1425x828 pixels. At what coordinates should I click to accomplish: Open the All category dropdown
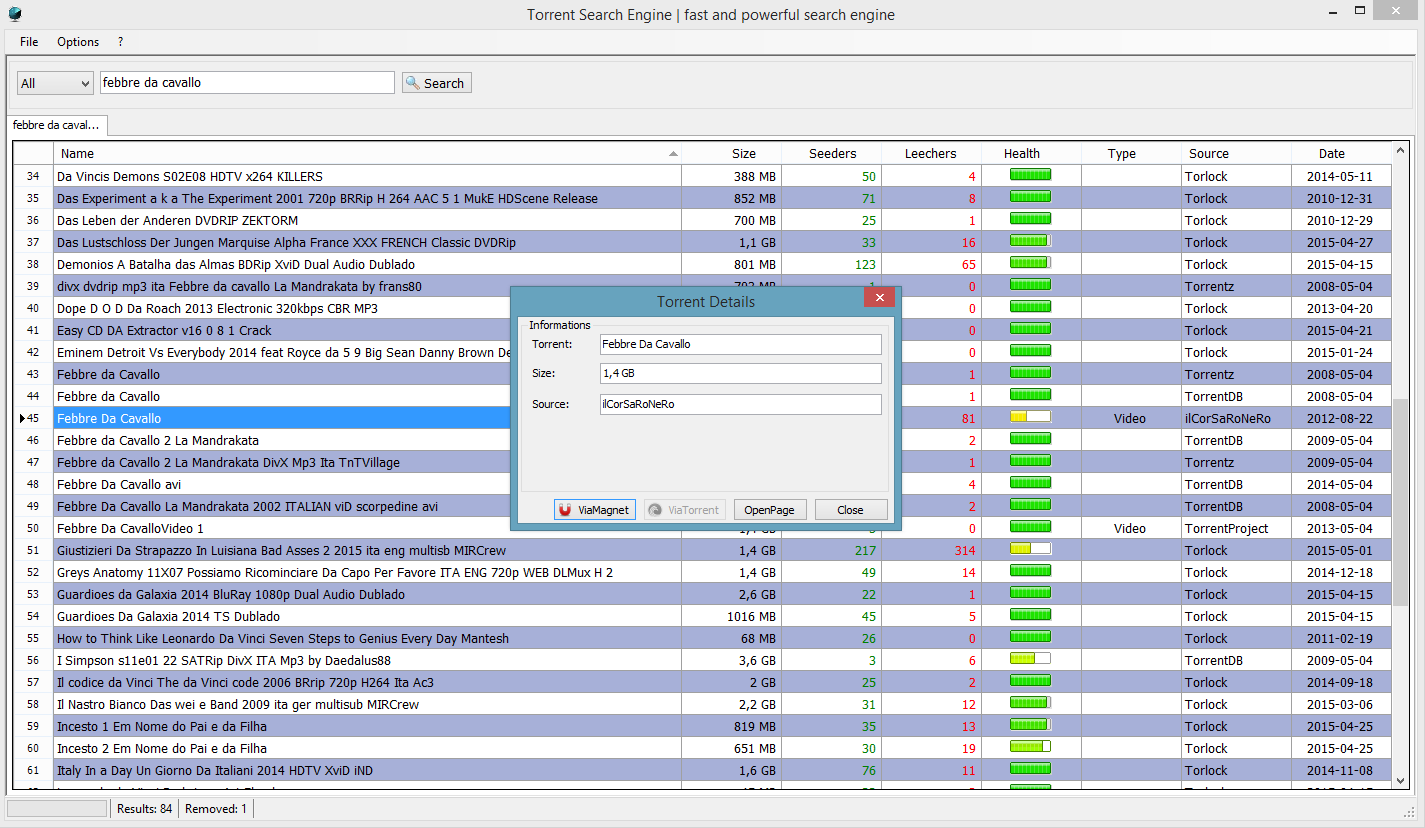[55, 83]
